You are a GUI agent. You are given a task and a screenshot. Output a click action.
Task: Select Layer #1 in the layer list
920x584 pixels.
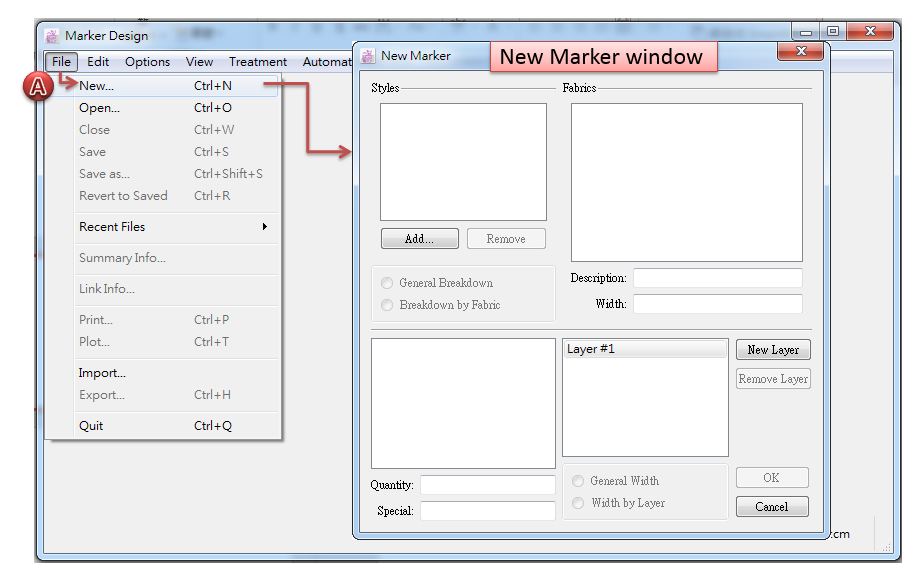pyautogui.click(x=644, y=349)
